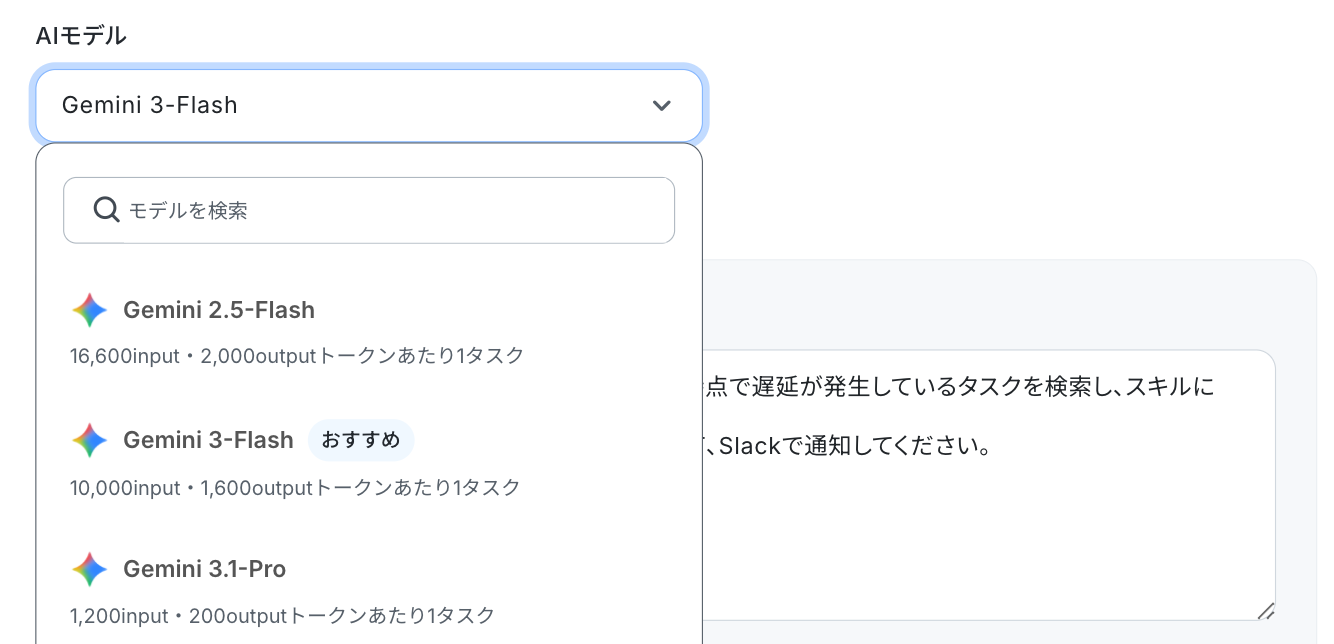Screen dimensions: 1334x644
Task: Click the AIモデル field label
Action: click(81, 36)
